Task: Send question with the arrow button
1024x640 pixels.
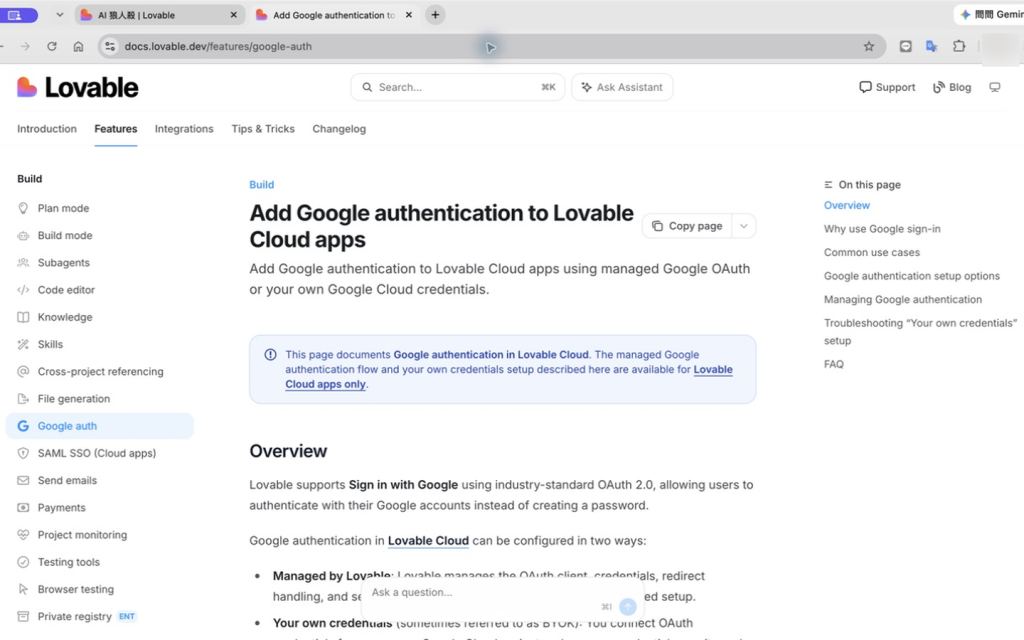Action: click(x=628, y=607)
